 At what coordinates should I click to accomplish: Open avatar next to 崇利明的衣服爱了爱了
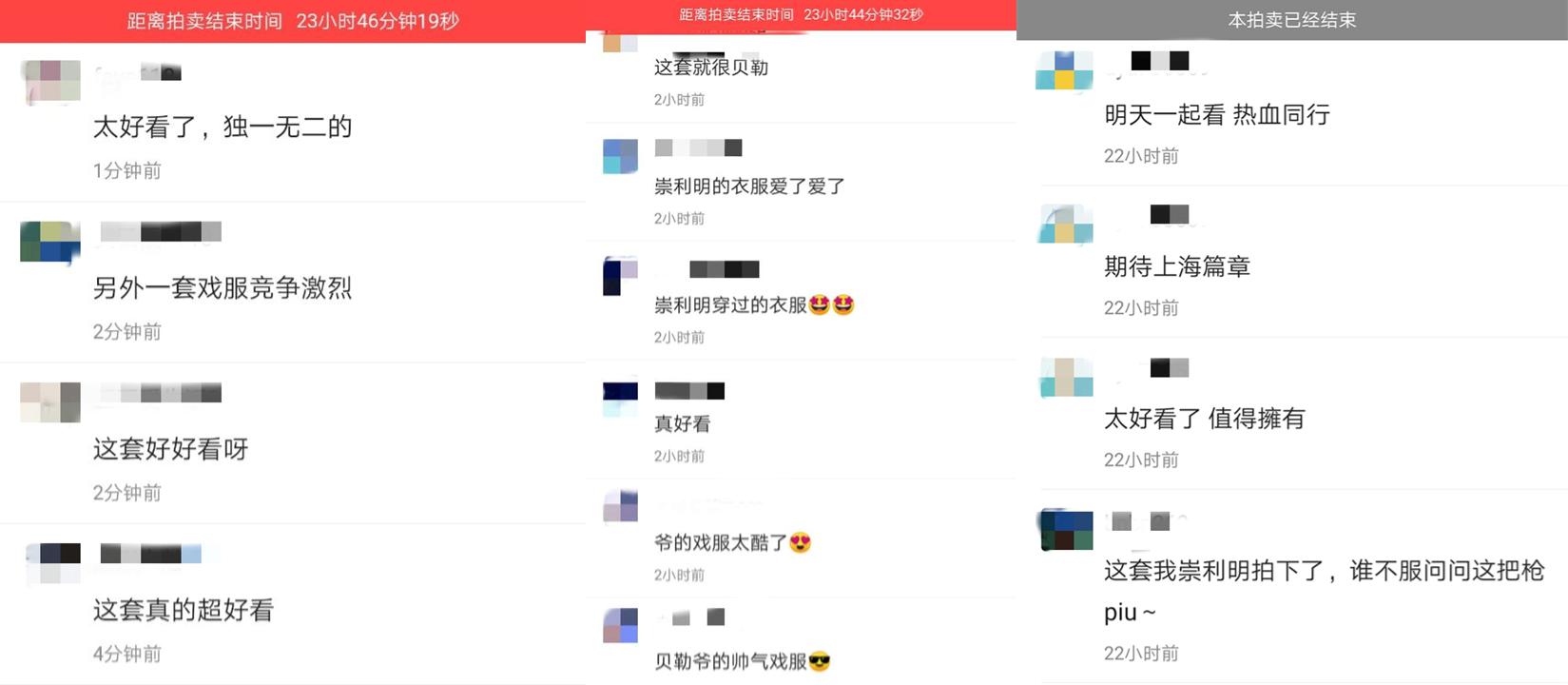point(620,156)
